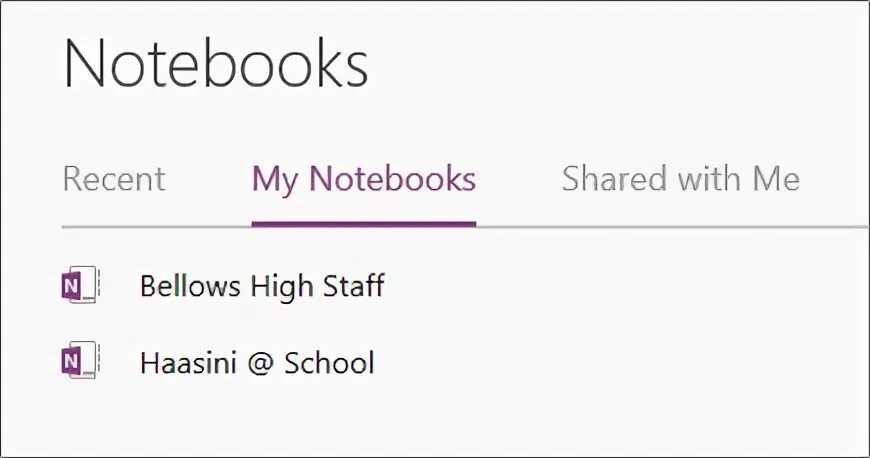Click the OneNote icon beside Bellows High Staff
The image size is (870, 458).
pyautogui.click(x=79, y=287)
